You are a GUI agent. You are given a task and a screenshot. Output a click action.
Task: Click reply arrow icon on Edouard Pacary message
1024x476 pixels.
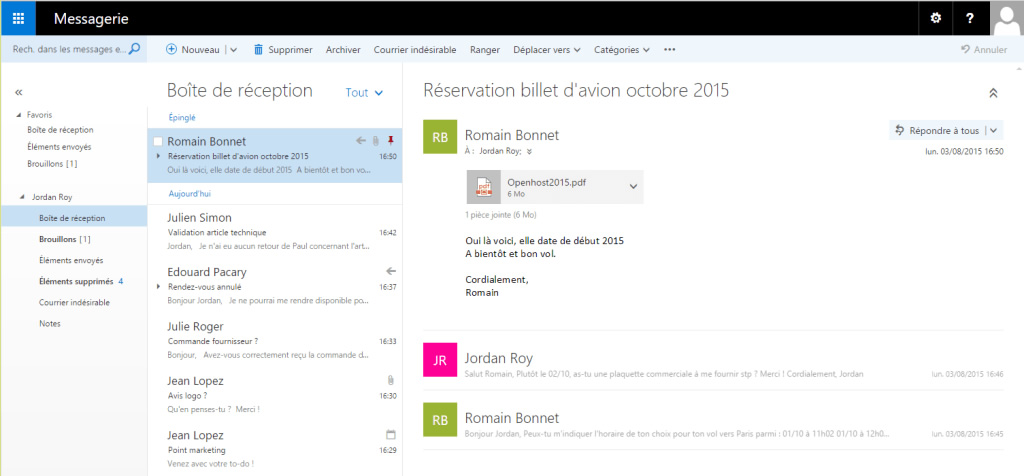click(391, 271)
